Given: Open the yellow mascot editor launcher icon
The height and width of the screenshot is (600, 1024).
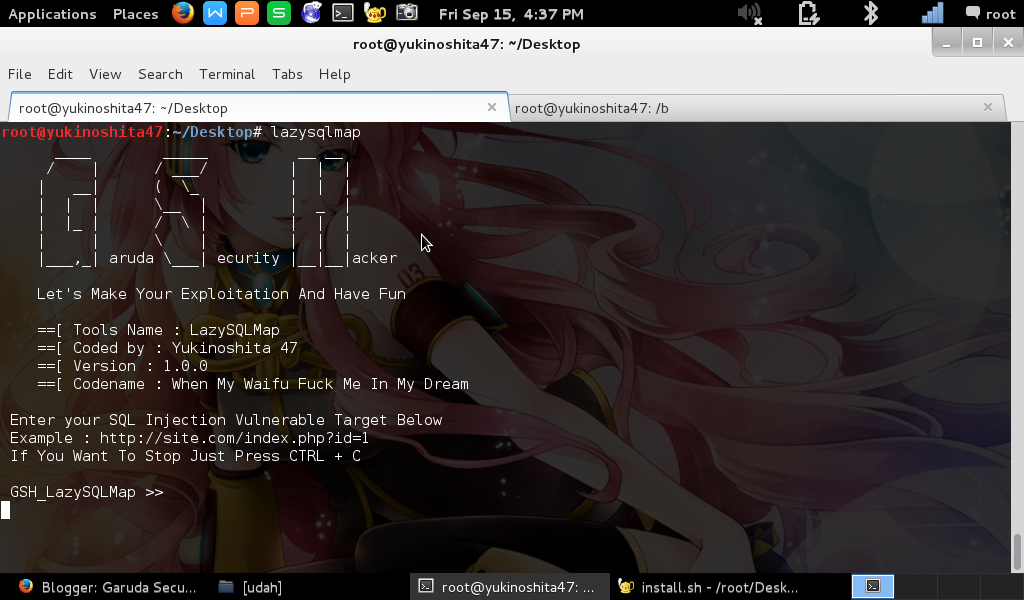Looking at the screenshot, I should [375, 13].
